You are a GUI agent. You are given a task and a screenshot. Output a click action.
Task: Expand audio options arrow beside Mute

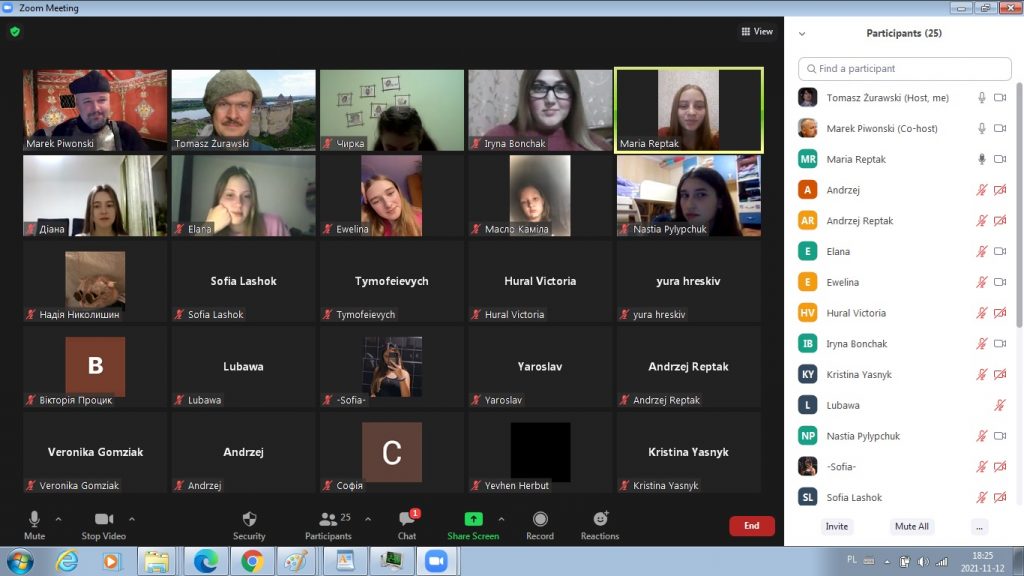58,519
